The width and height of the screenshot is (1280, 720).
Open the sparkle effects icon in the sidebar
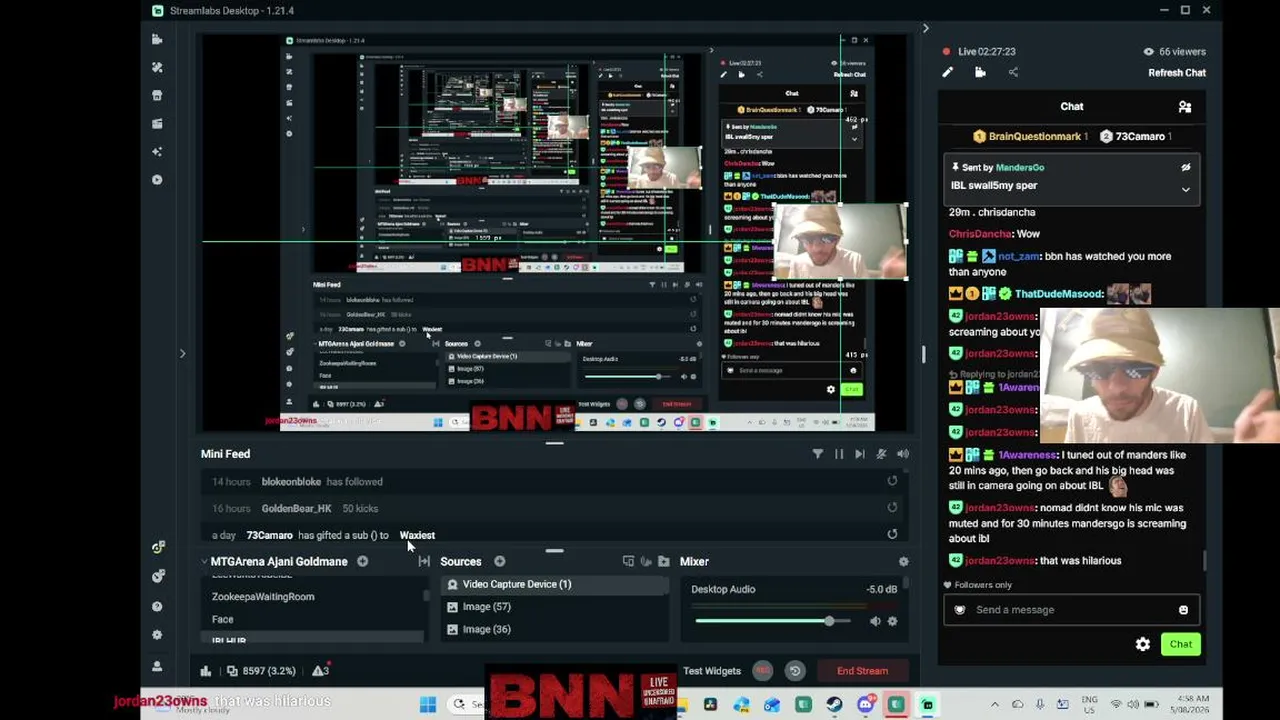157,151
